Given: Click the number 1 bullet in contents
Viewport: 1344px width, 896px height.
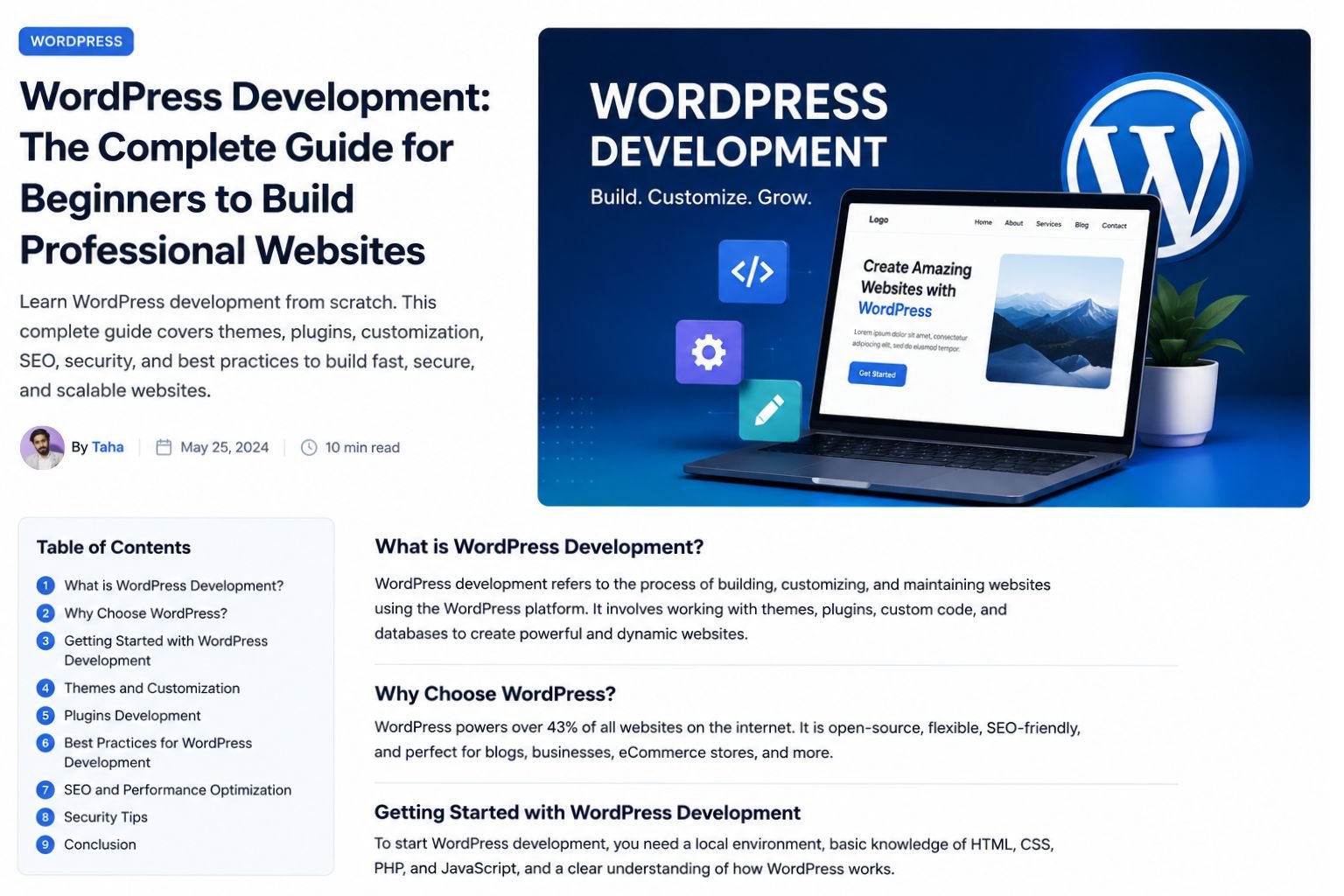Looking at the screenshot, I should click(45, 585).
